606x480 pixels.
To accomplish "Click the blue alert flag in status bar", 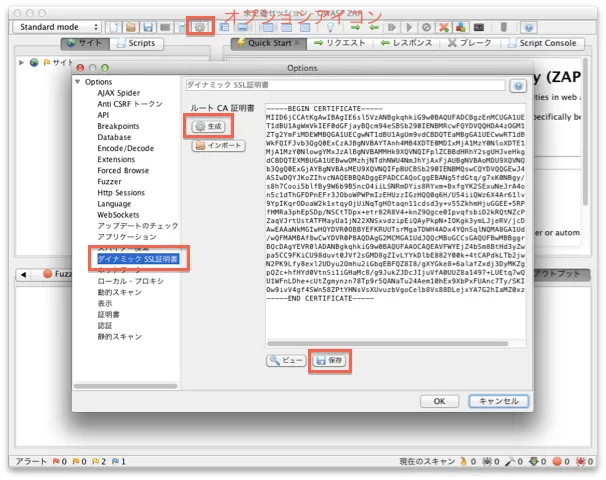I will click(115, 462).
